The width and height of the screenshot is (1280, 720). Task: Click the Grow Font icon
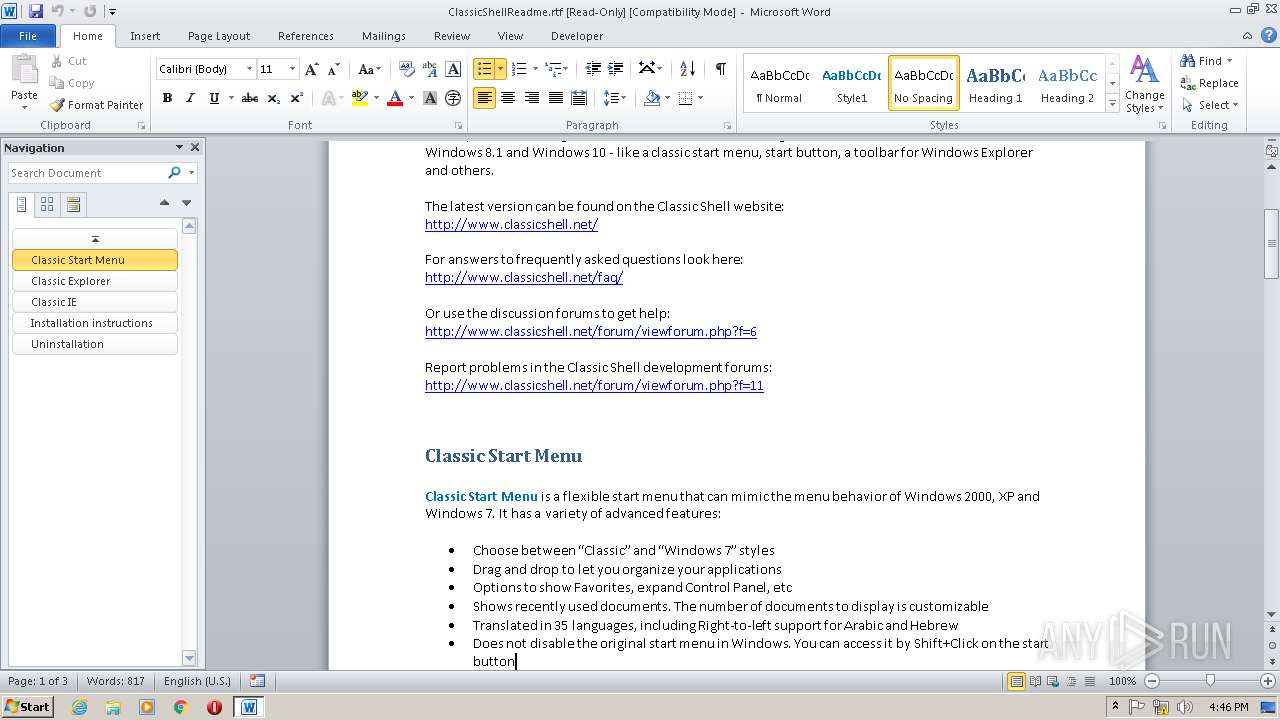312,69
